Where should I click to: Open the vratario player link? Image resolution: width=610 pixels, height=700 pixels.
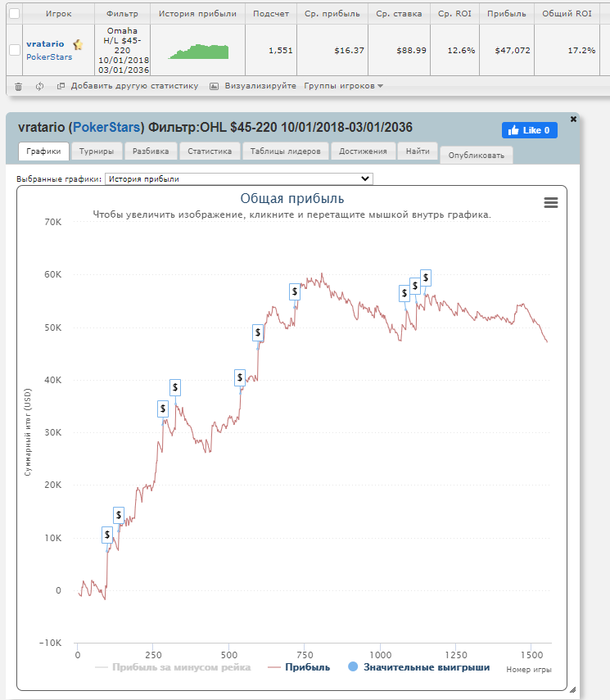[45, 44]
